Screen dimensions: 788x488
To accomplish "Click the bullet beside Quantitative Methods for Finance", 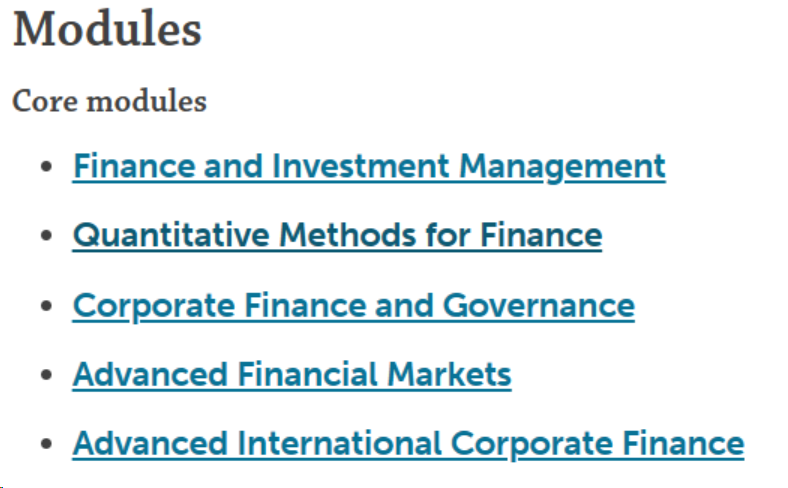I will point(46,236).
